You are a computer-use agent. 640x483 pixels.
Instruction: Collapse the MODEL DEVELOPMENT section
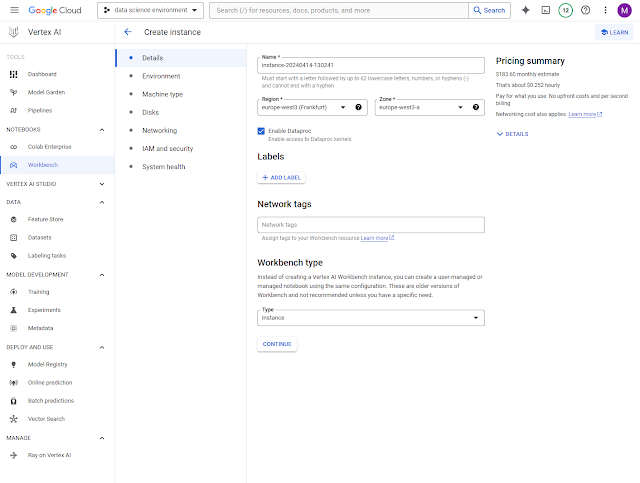click(x=102, y=275)
